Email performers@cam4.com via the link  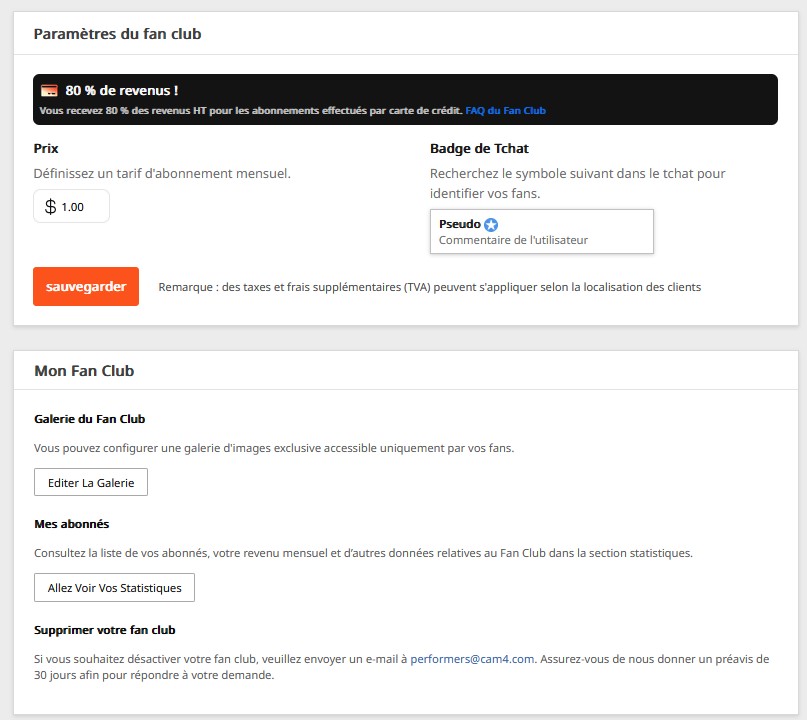pos(472,659)
